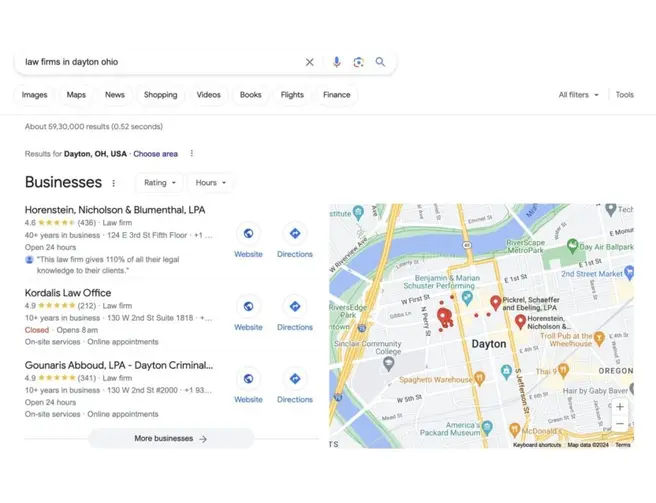Image resolution: width=656 pixels, height=503 pixels.
Task: Open the Finance tab
Action: click(337, 95)
